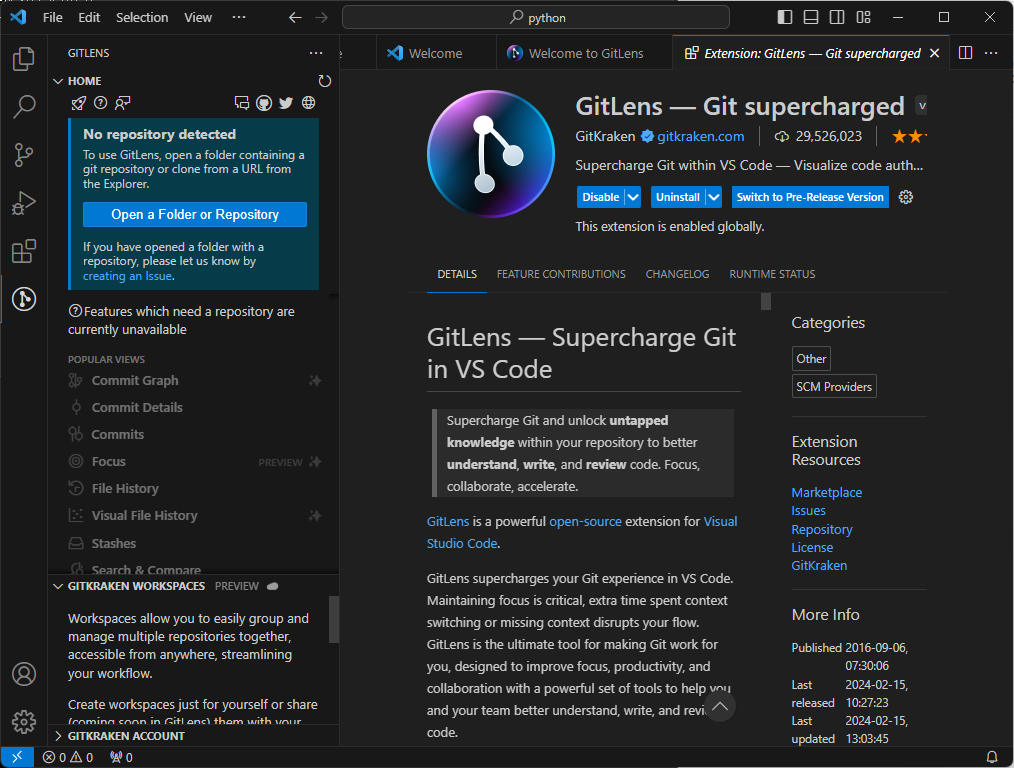Viewport: 1014px width, 768px height.
Task: Refresh the GitLens Home view
Action: click(325, 81)
